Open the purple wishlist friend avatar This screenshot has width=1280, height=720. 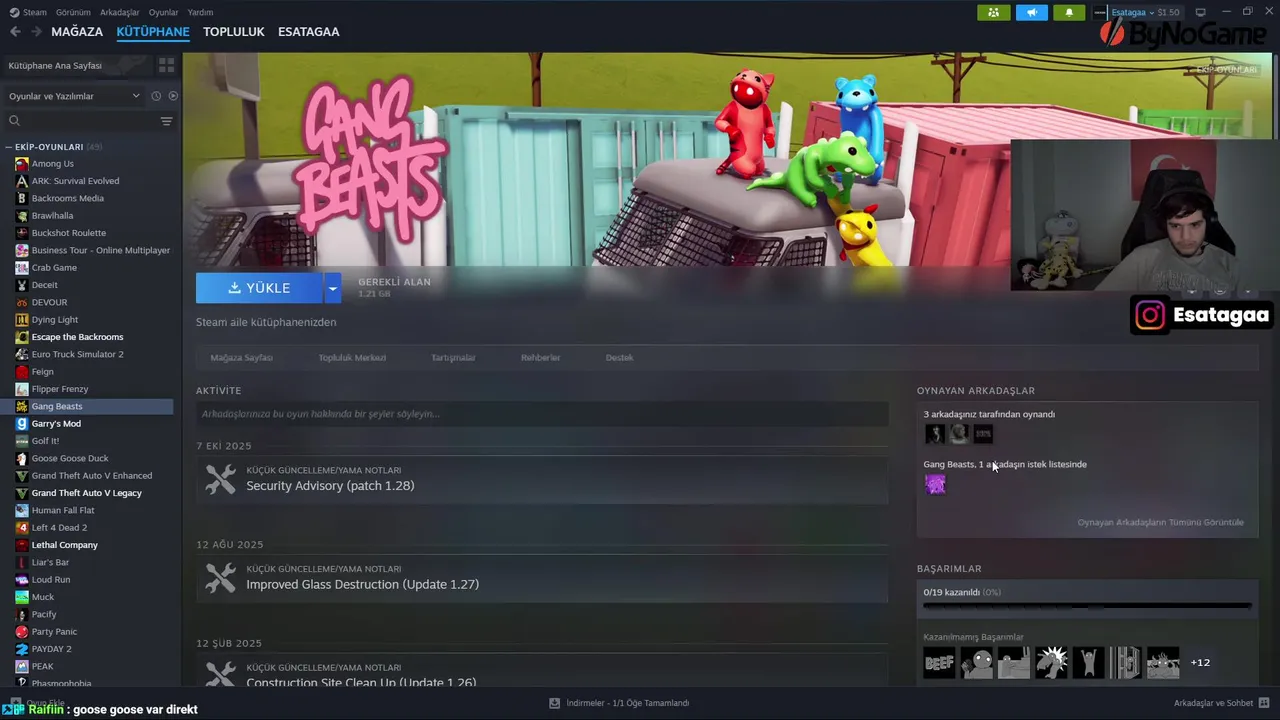coord(935,484)
